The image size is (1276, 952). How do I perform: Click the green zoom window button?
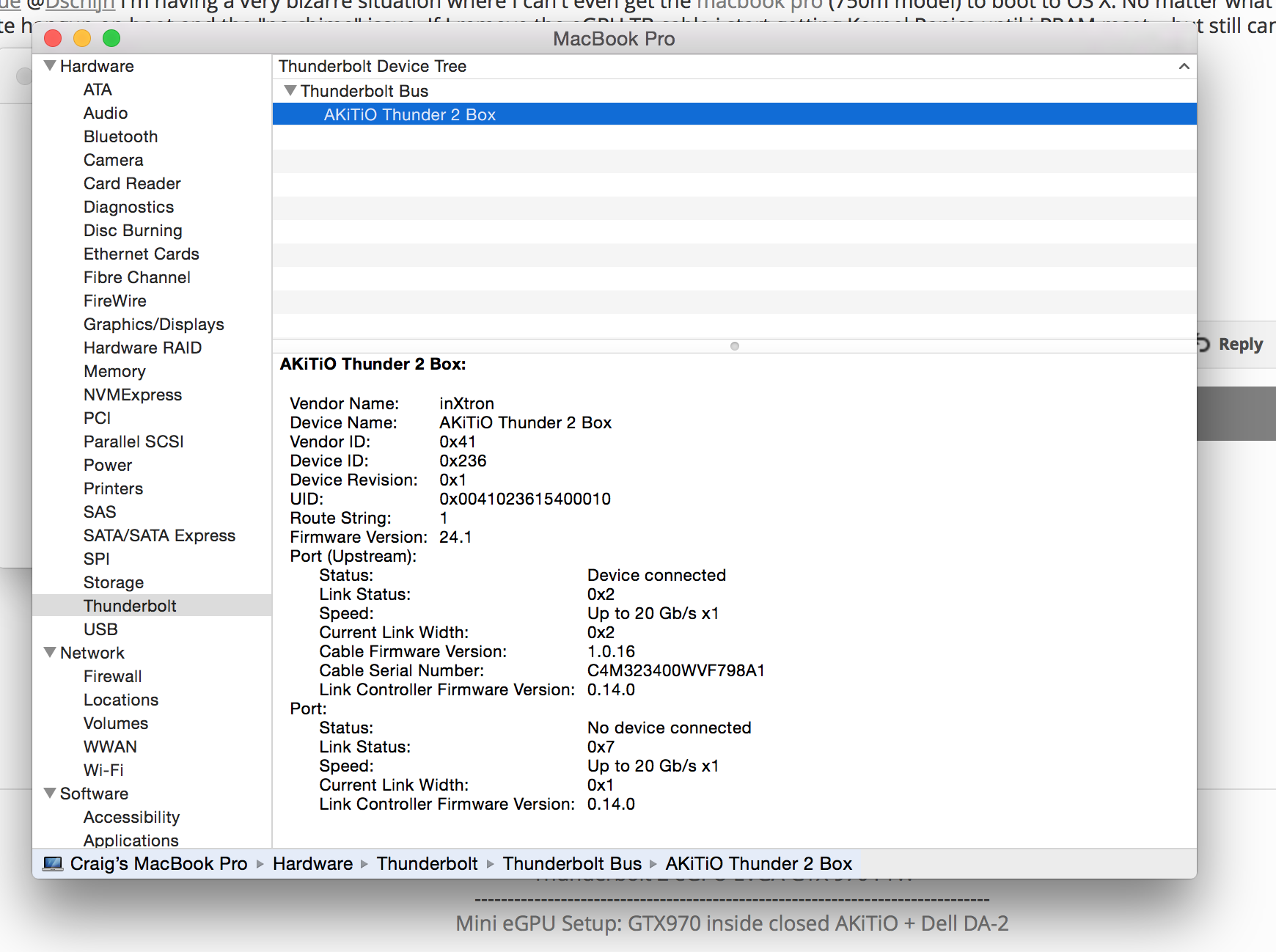(111, 38)
